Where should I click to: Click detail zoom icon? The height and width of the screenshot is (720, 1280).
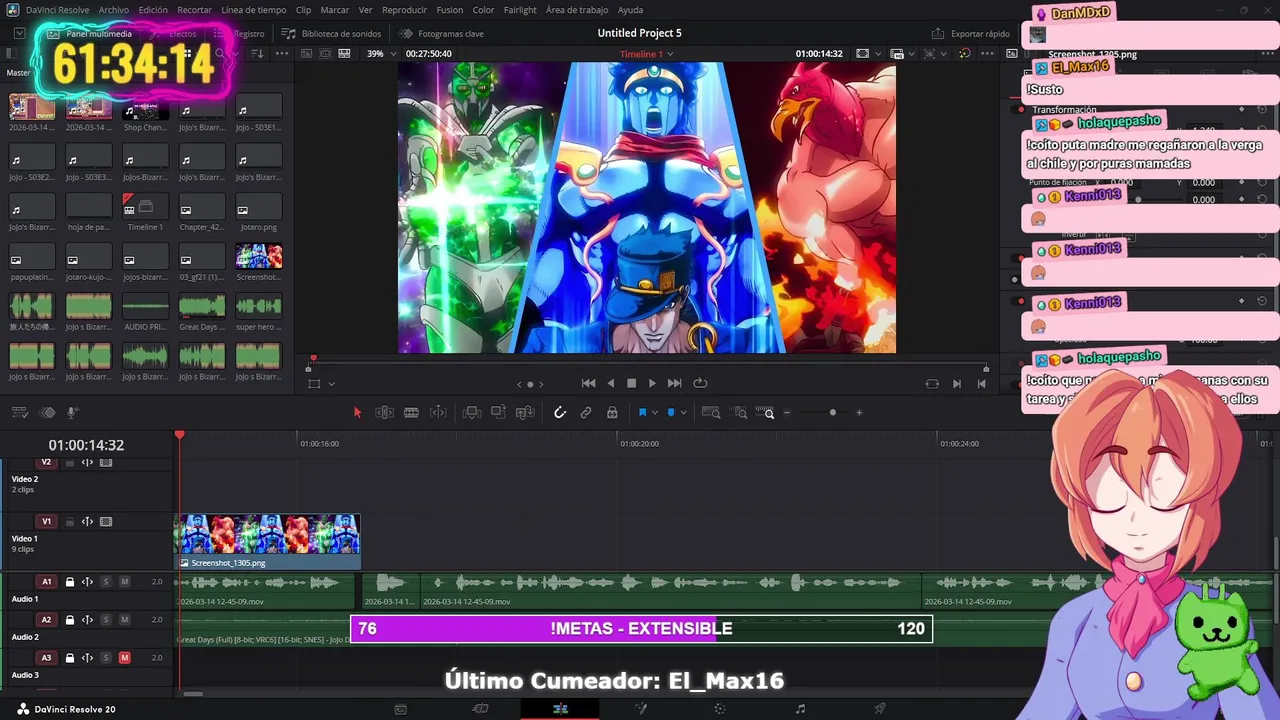tap(740, 412)
